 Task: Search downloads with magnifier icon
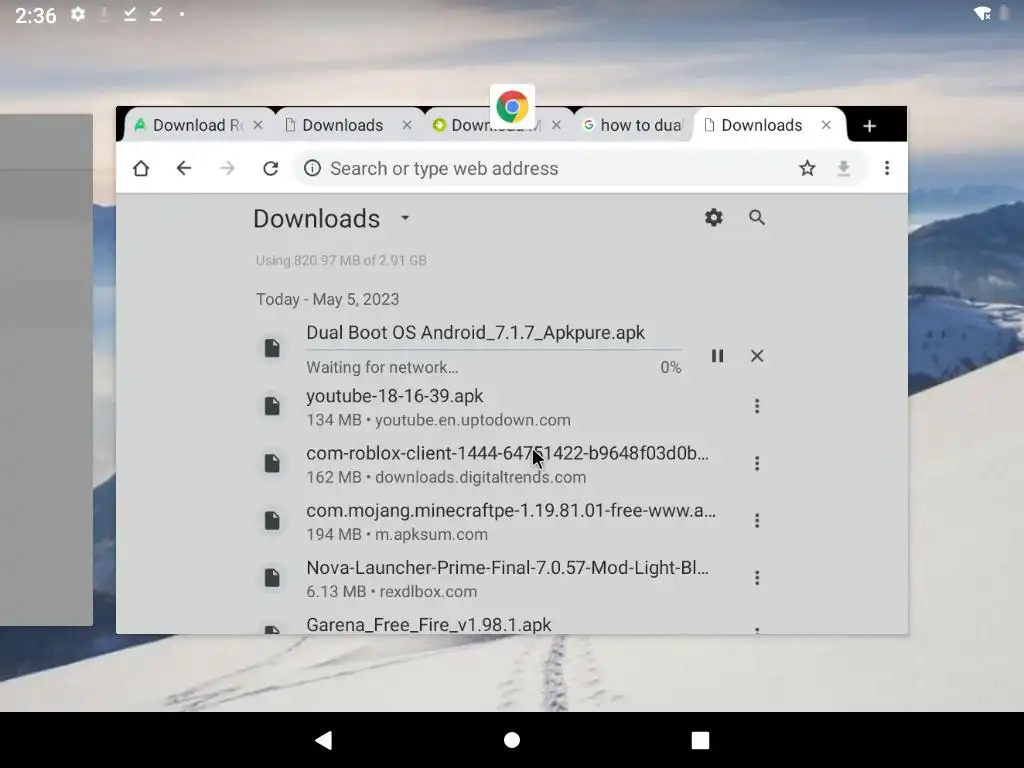click(x=757, y=217)
